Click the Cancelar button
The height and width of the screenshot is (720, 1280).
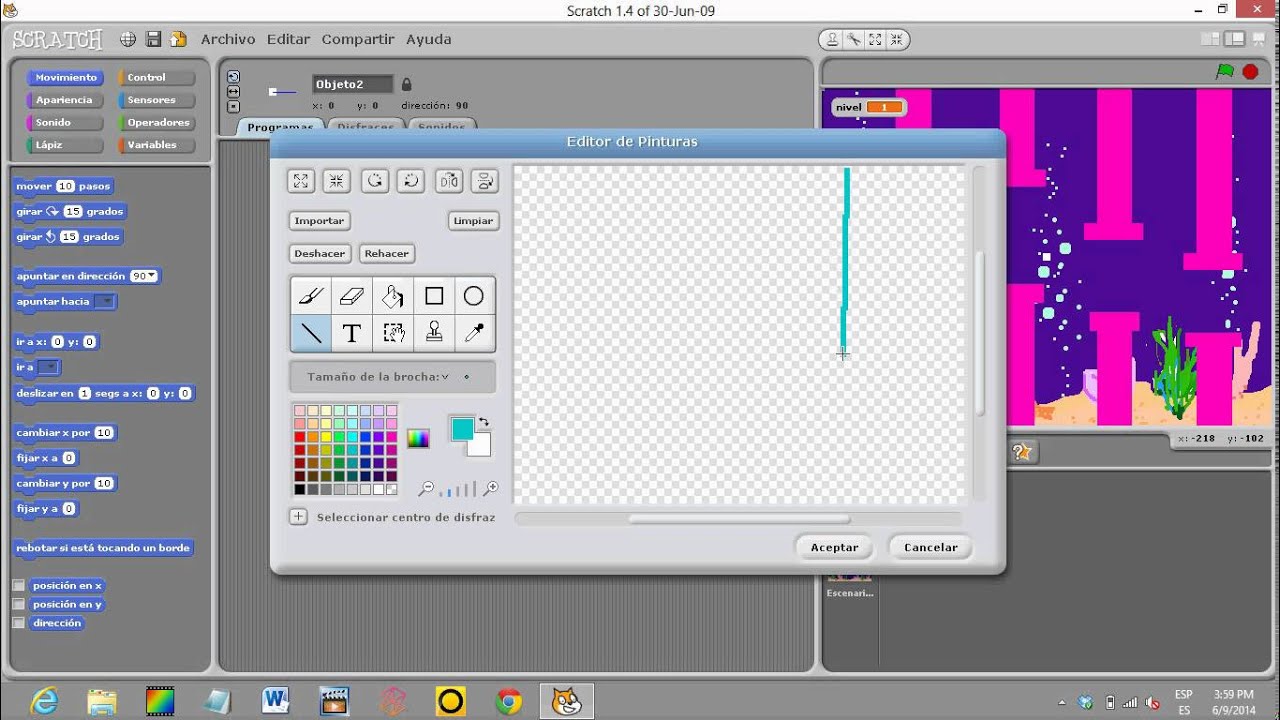click(931, 547)
